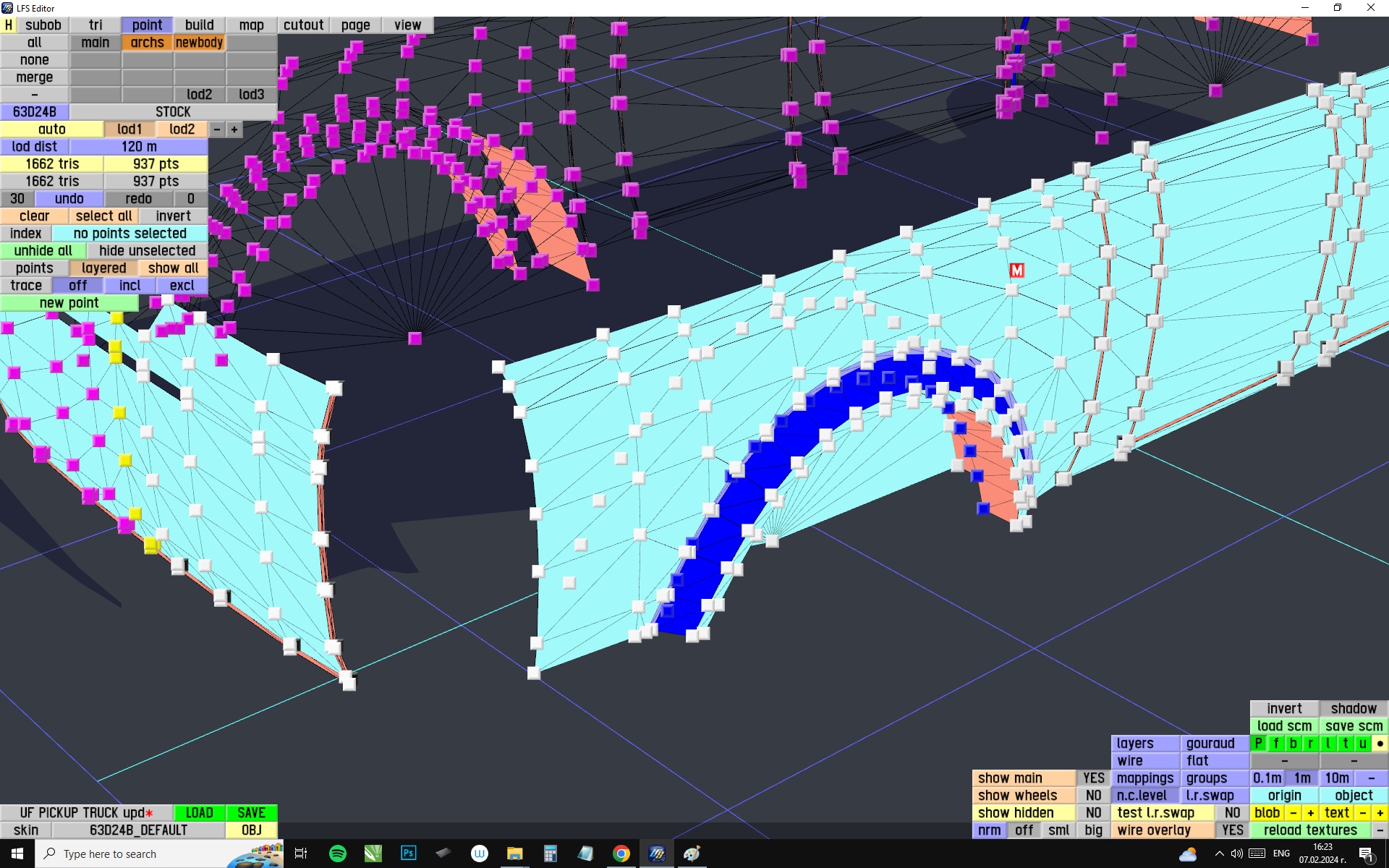This screenshot has width=1389, height=868.
Task: Open the 63D24B_DEFAULT skin selector
Action: pos(138,830)
